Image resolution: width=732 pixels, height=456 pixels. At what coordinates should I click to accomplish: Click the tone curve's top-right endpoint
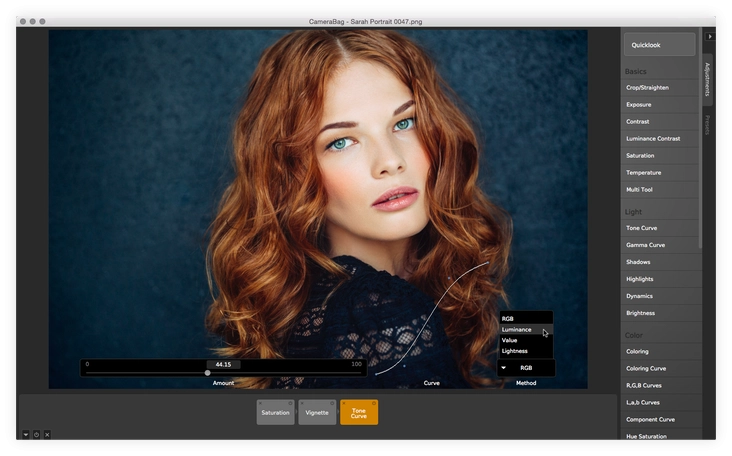pos(488,263)
